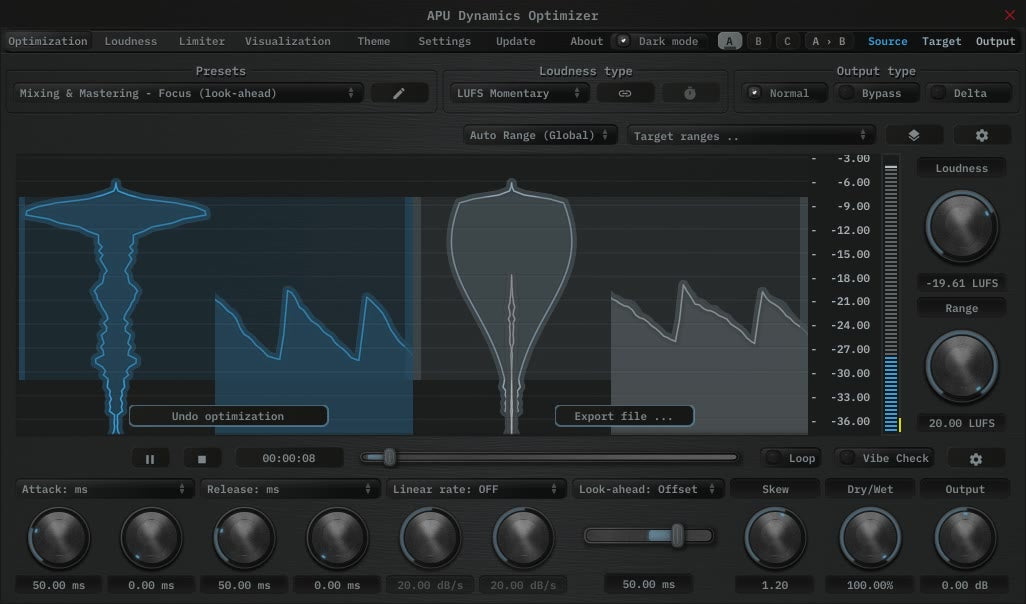Open the About tab

pyautogui.click(x=586, y=41)
